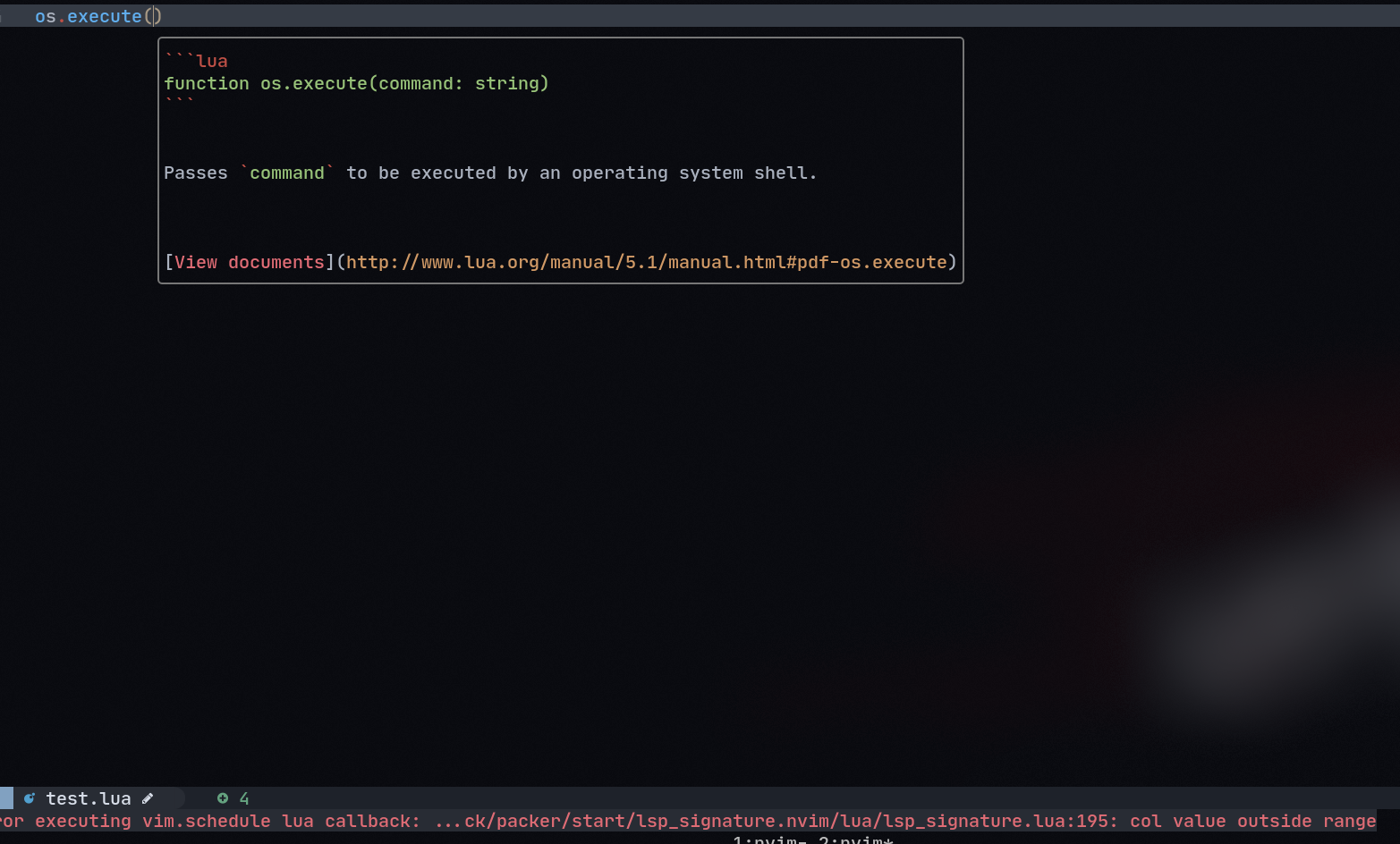
Task: Click the Lua language icon beside test.lua
Action: (x=30, y=798)
